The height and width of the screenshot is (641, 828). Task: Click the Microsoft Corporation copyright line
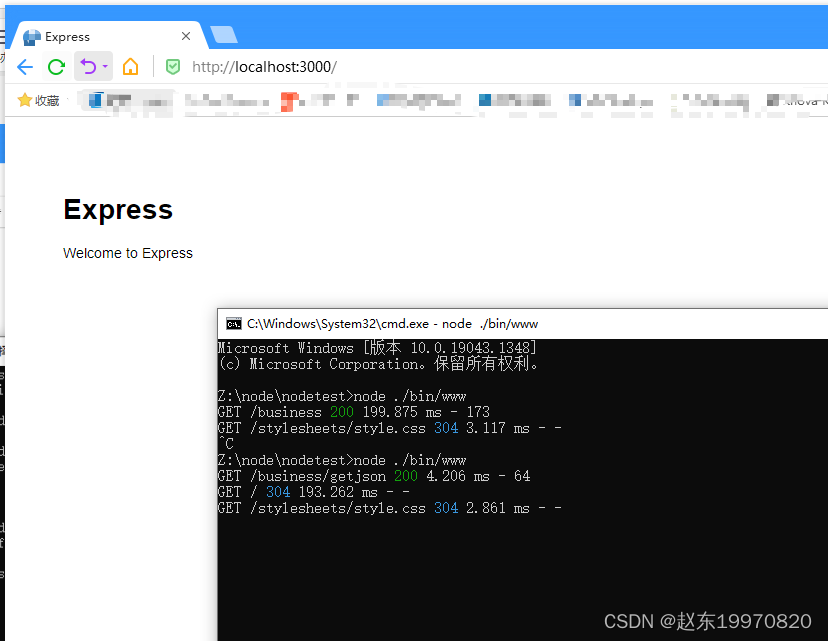(x=378, y=363)
